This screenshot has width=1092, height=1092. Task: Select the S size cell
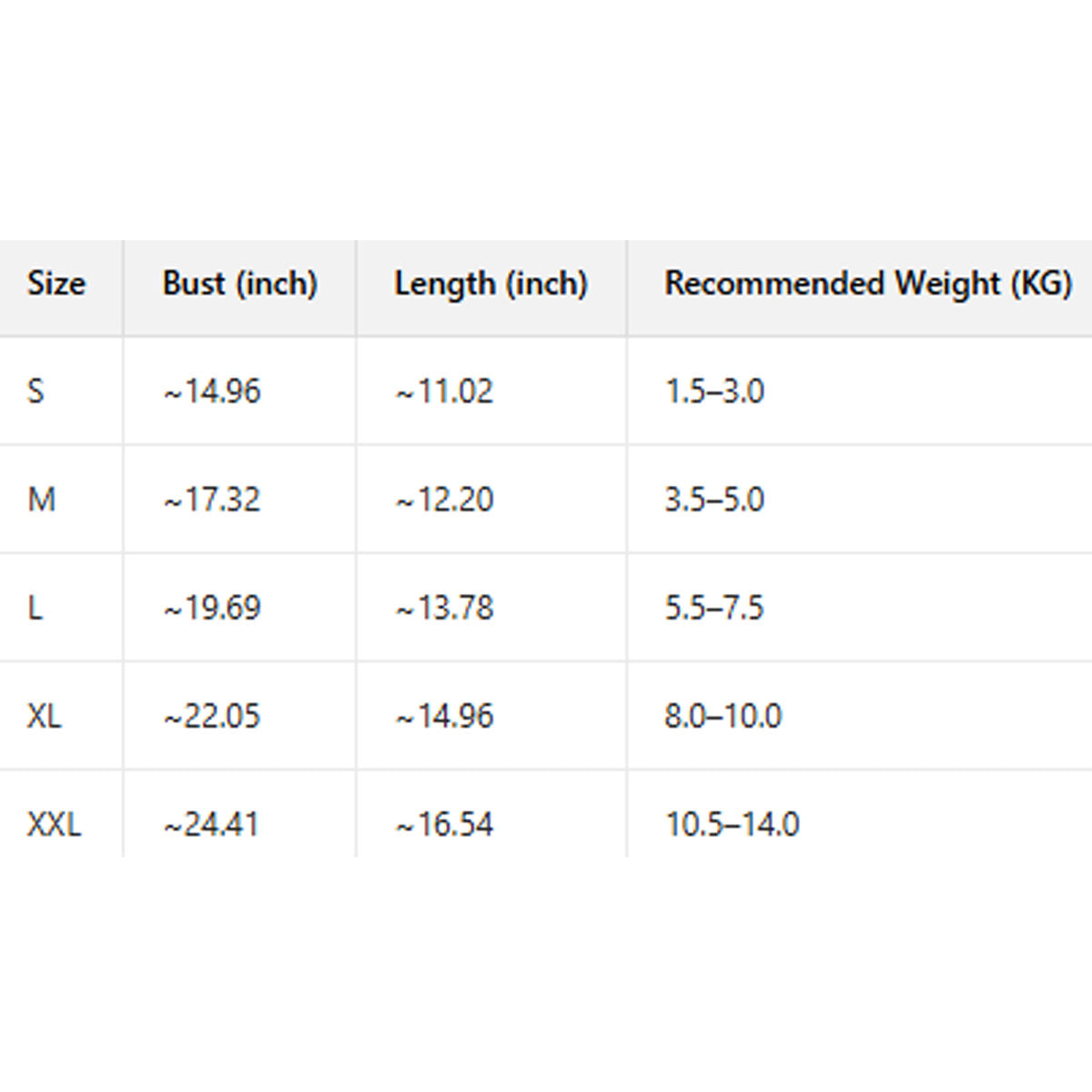pos(35,391)
